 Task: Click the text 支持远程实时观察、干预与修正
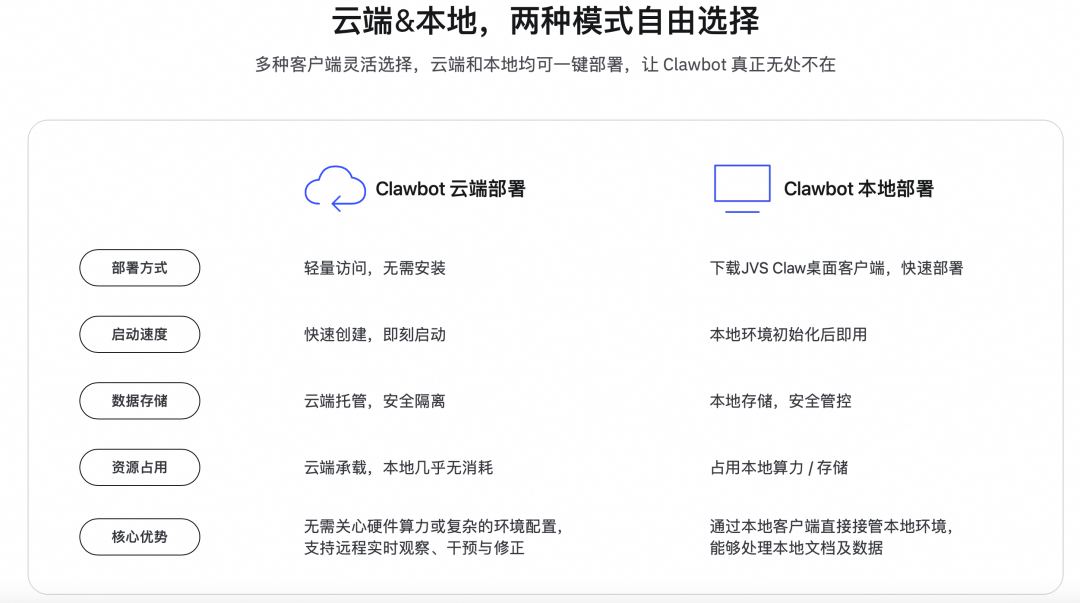(x=414, y=548)
